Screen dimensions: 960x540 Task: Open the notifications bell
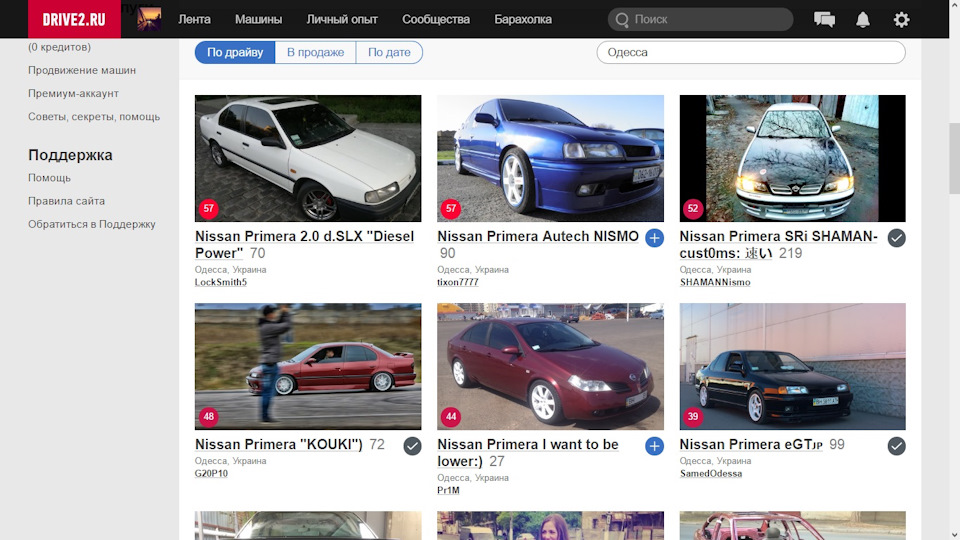(x=863, y=20)
